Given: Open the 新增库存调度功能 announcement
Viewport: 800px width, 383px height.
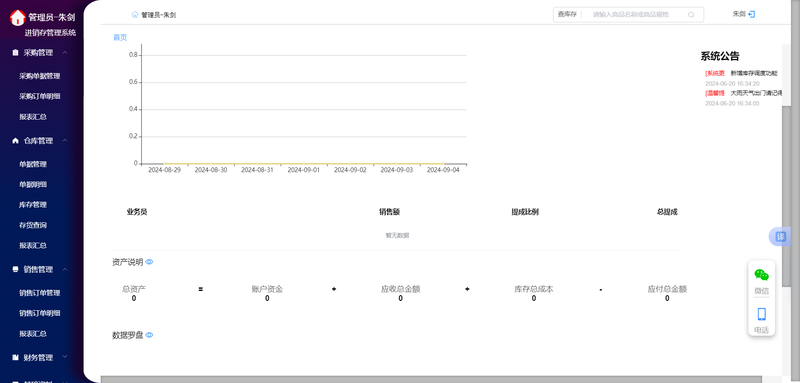Looking at the screenshot, I should 754,73.
